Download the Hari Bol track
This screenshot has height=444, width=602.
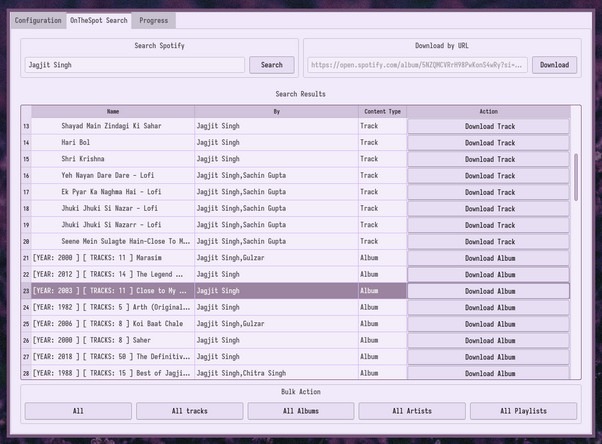click(488, 143)
